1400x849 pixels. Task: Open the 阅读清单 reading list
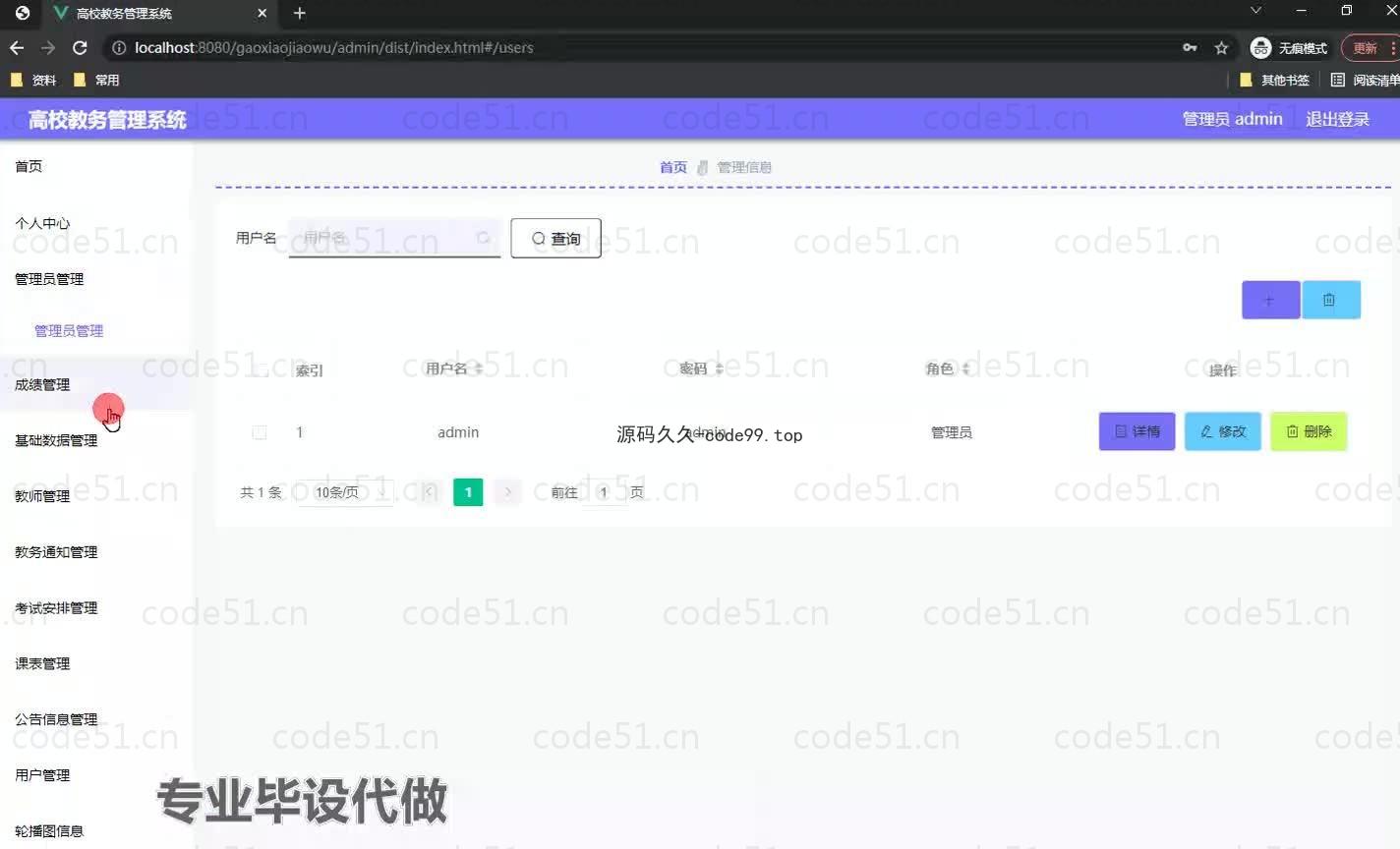(x=1365, y=80)
